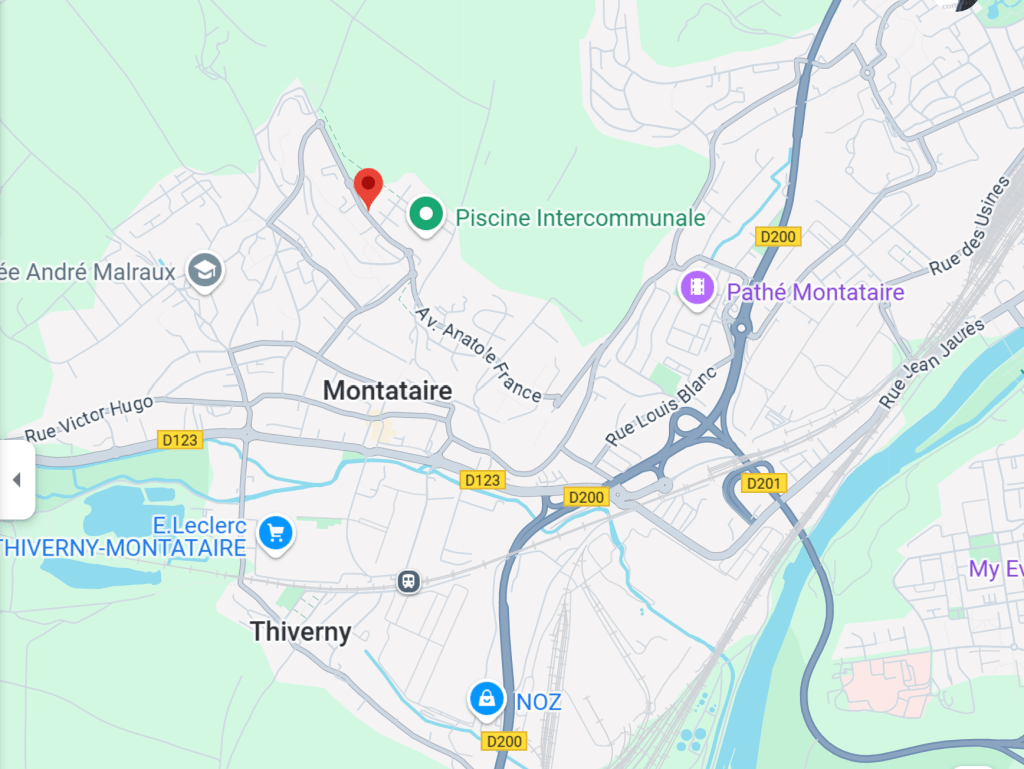Click the Lycée André Malraux school icon
The width and height of the screenshot is (1024, 769).
click(205, 272)
